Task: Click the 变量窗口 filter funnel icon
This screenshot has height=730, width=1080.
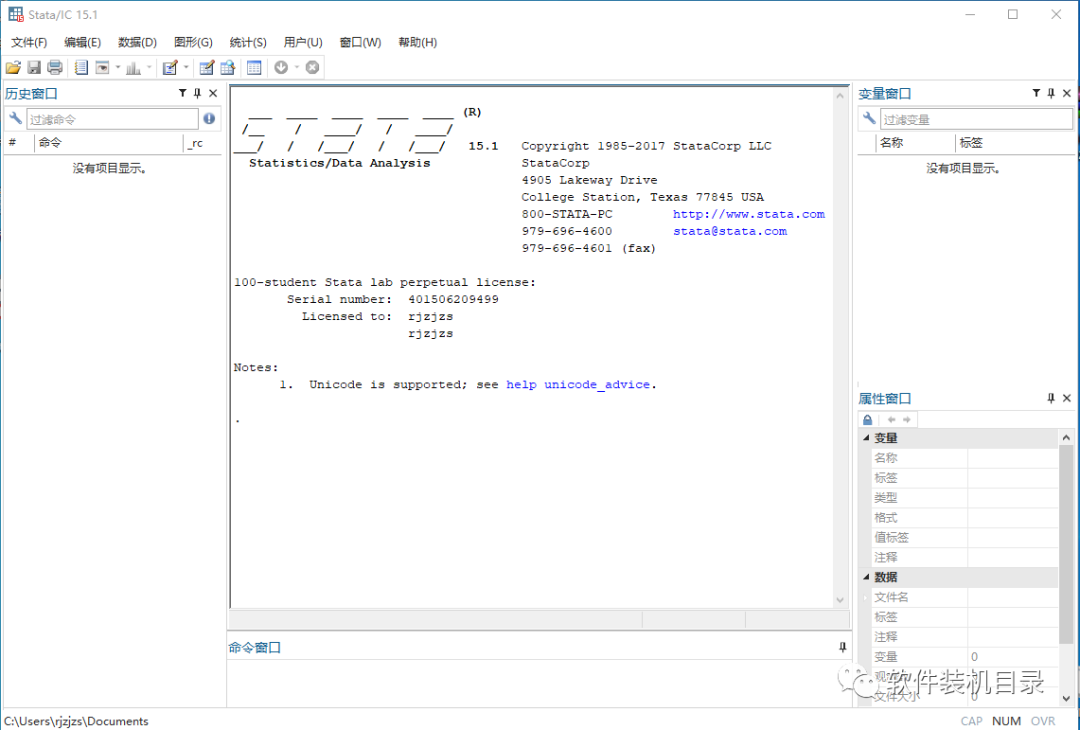Action: tap(1036, 93)
